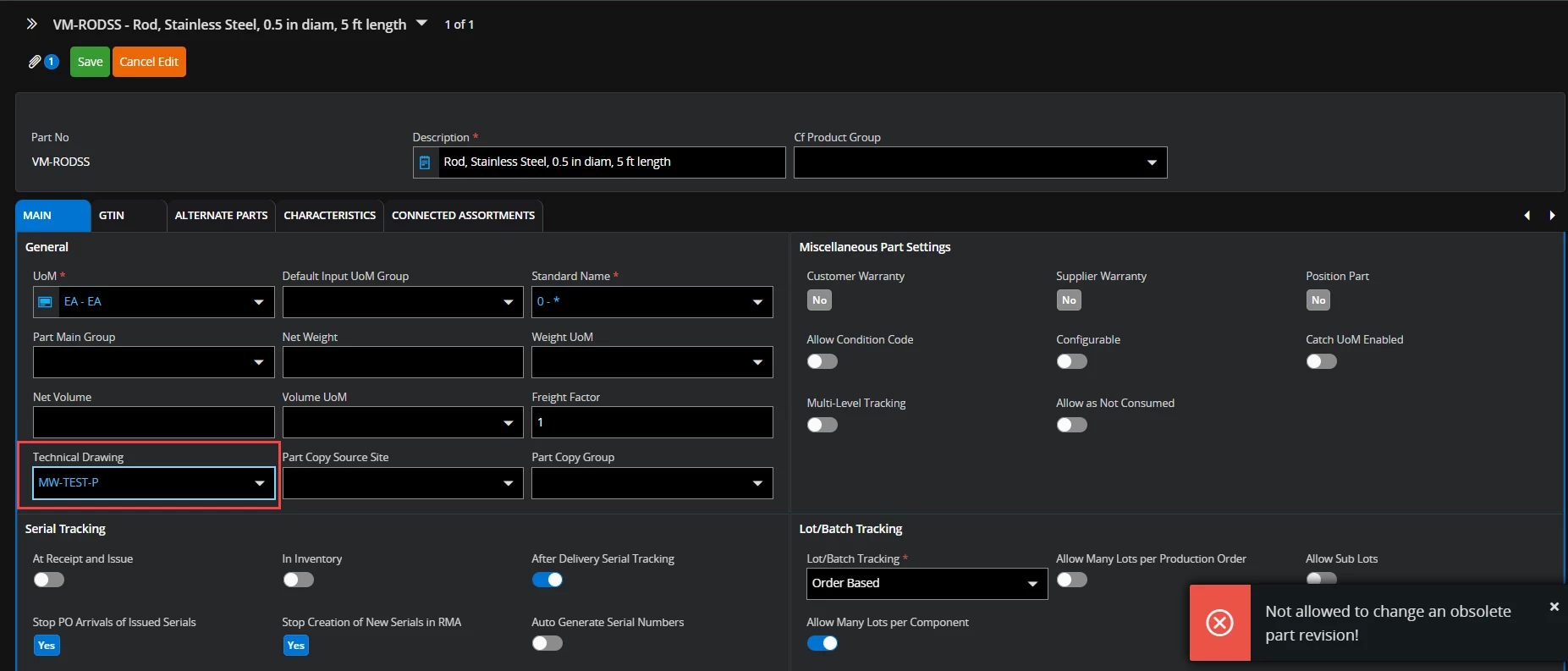Expand the navigation panel chevron icon
The width and height of the screenshot is (1568, 671).
click(x=31, y=25)
